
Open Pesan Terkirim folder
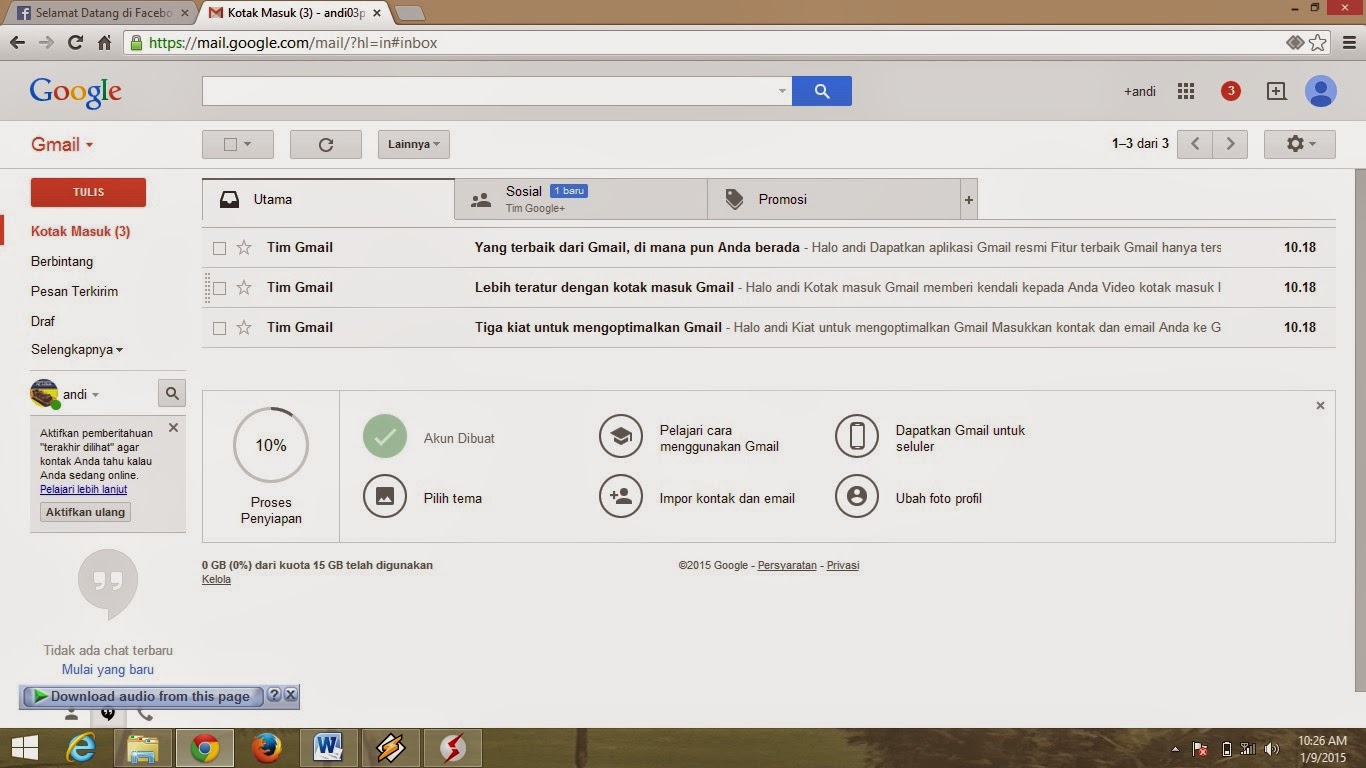[x=74, y=291]
